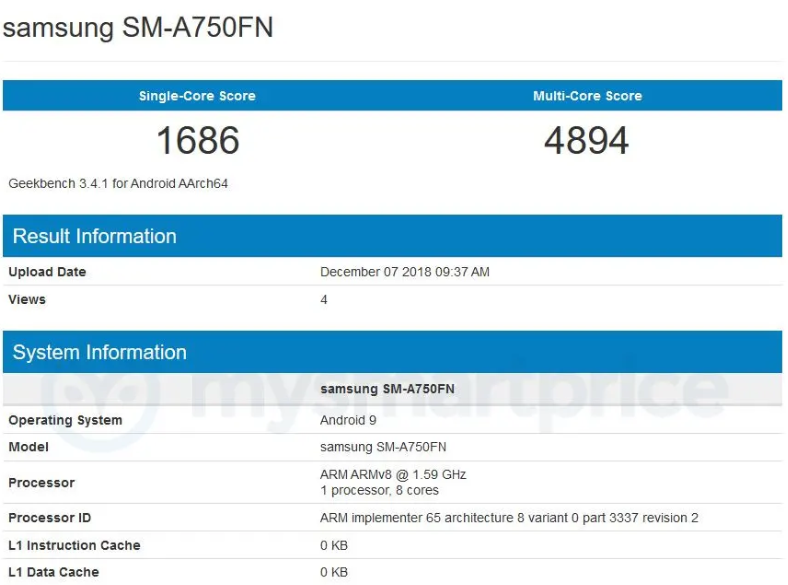This screenshot has width=788, height=585.
Task: Select the L1 Data Cache '0 KB' value
Action: (334, 572)
